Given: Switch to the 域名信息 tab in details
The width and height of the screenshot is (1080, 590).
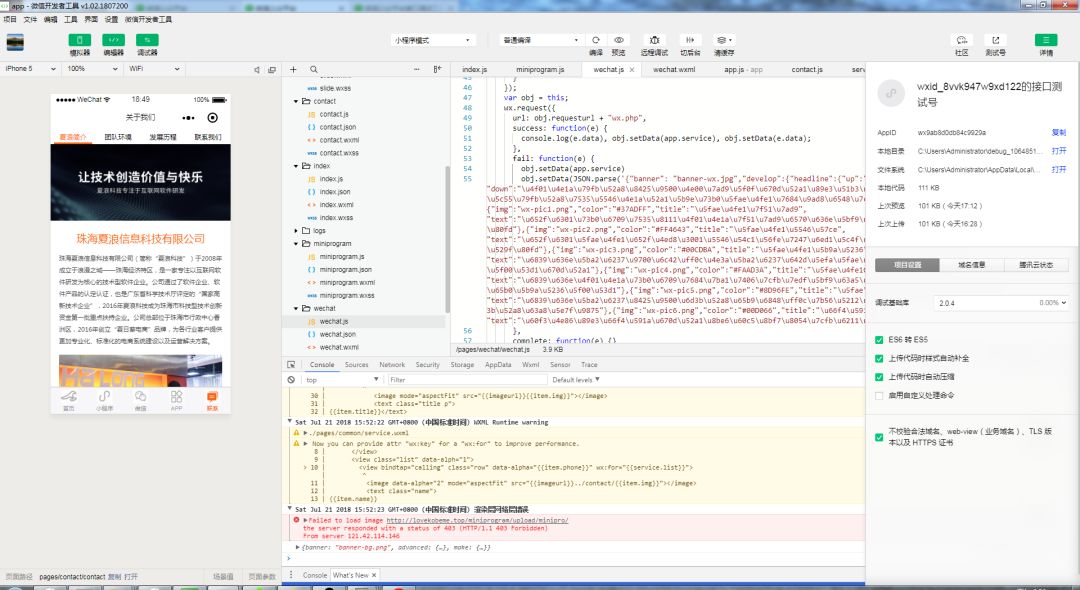Looking at the screenshot, I should point(971,265).
